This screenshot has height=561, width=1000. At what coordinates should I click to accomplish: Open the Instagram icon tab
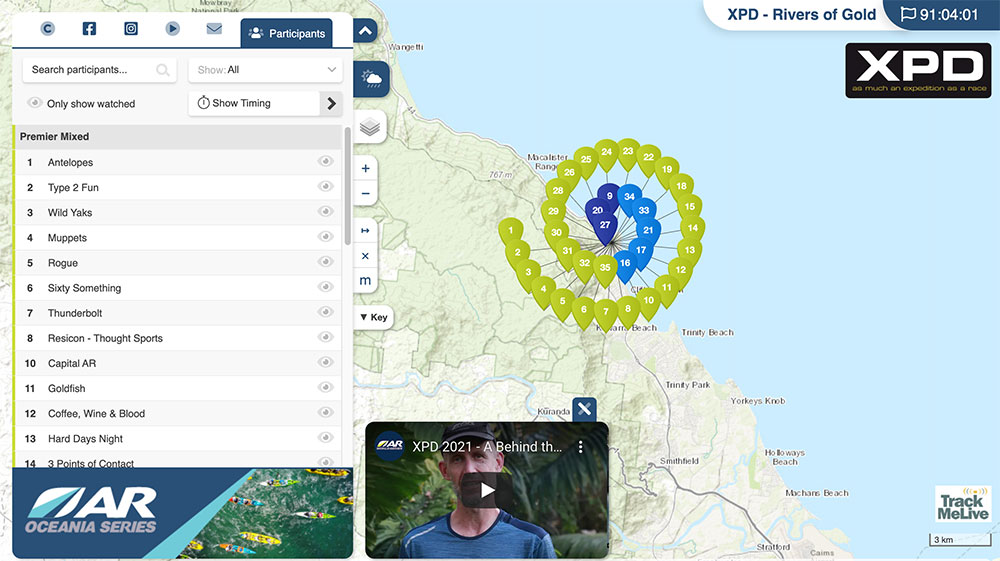pyautogui.click(x=131, y=29)
